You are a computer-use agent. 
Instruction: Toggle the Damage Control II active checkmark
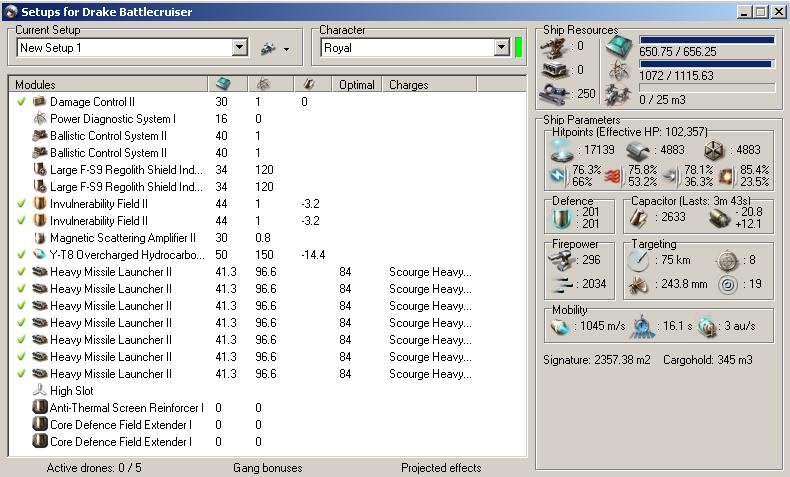[22, 102]
